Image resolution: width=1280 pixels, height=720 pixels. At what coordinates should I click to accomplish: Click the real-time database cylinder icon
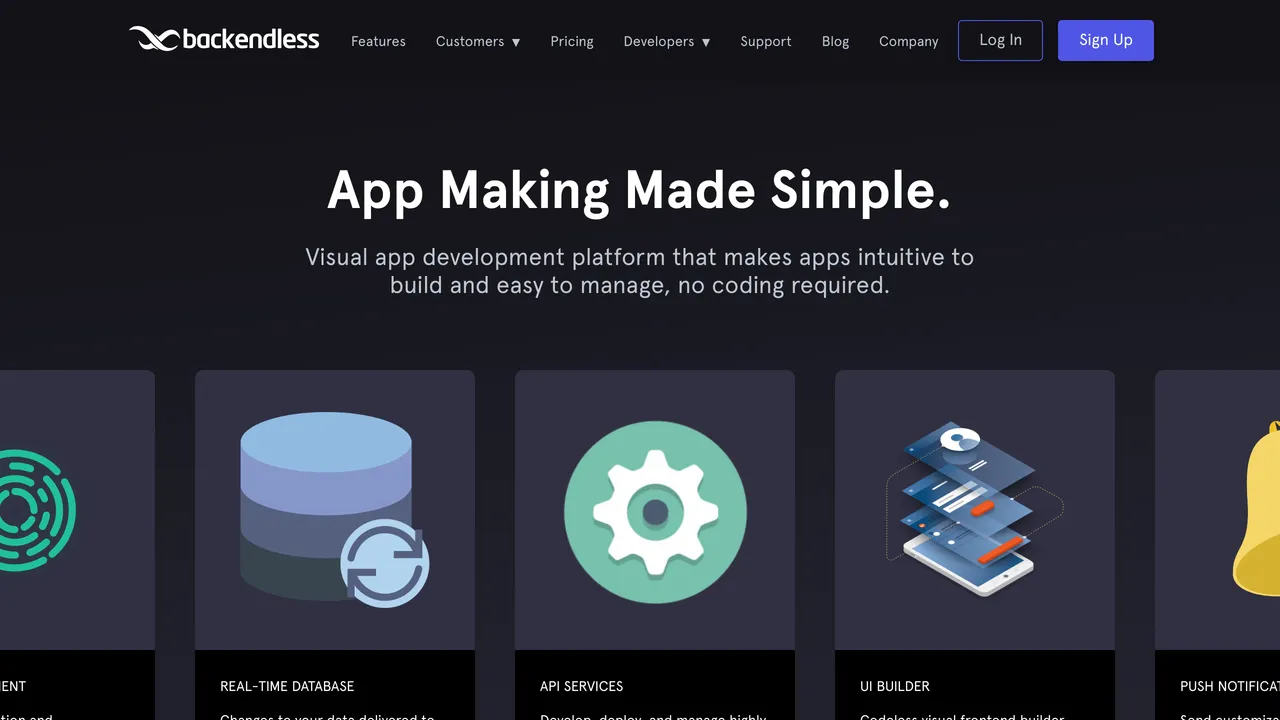[334, 510]
